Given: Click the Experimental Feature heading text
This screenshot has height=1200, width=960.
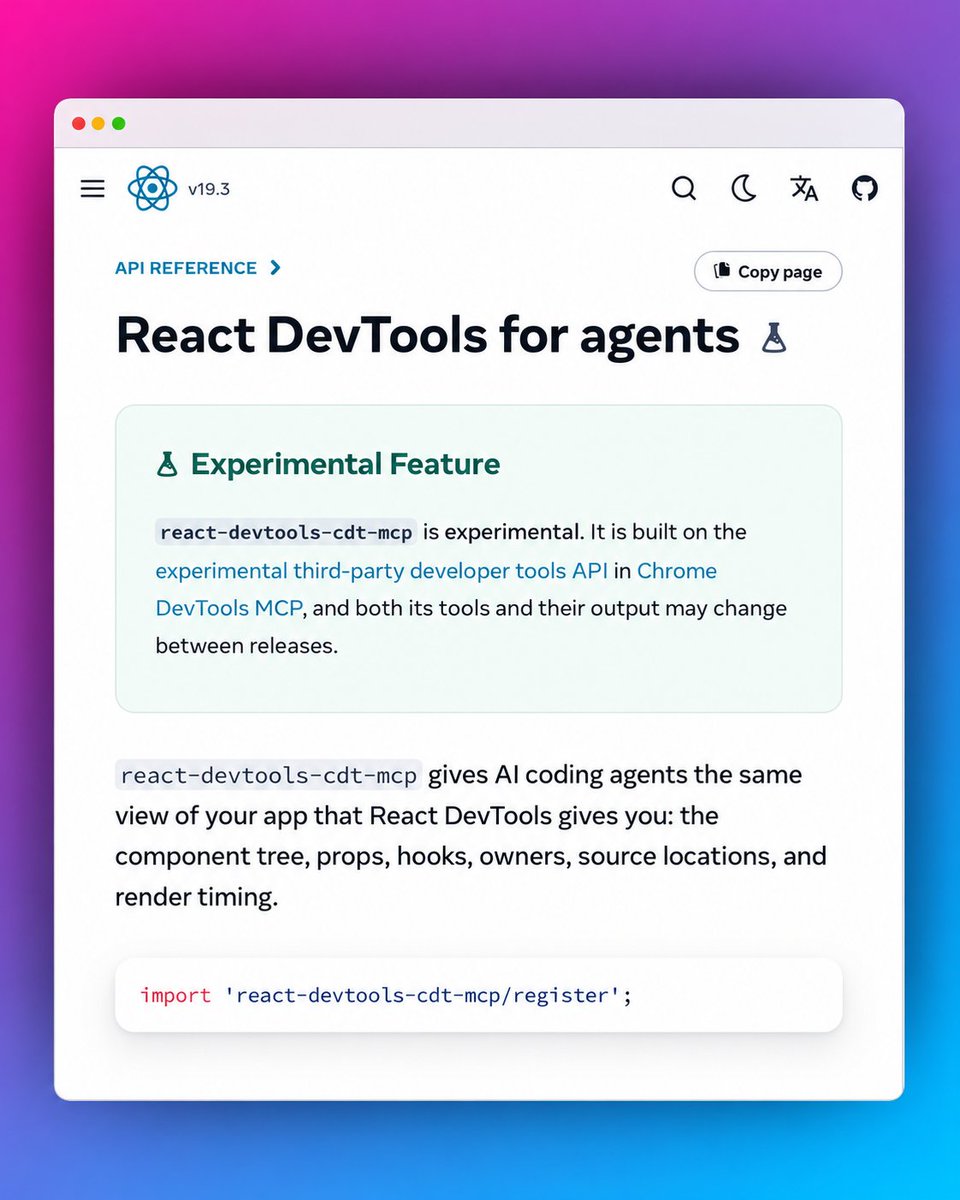Looking at the screenshot, I should point(345,464).
